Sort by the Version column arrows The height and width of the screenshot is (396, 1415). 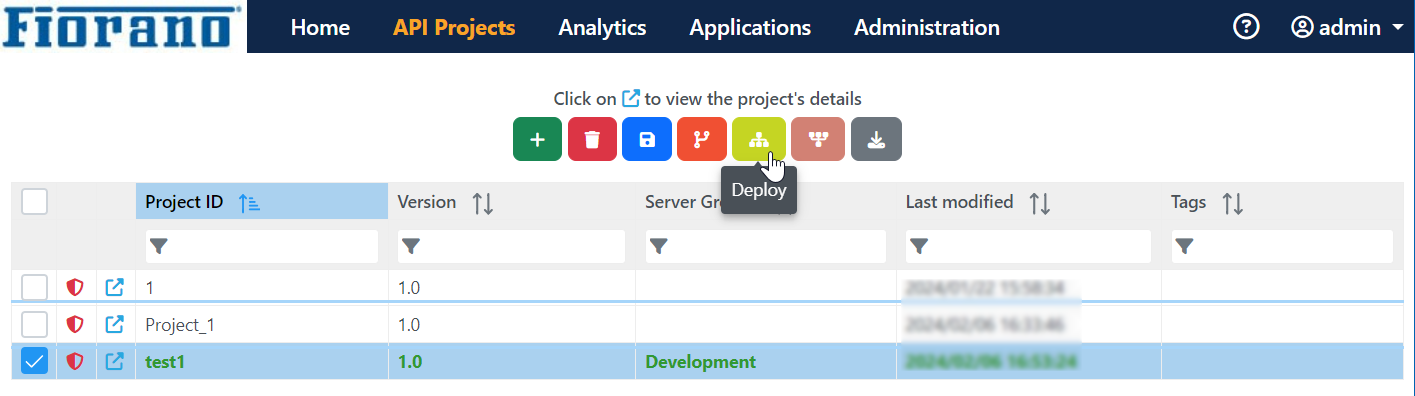(x=483, y=203)
